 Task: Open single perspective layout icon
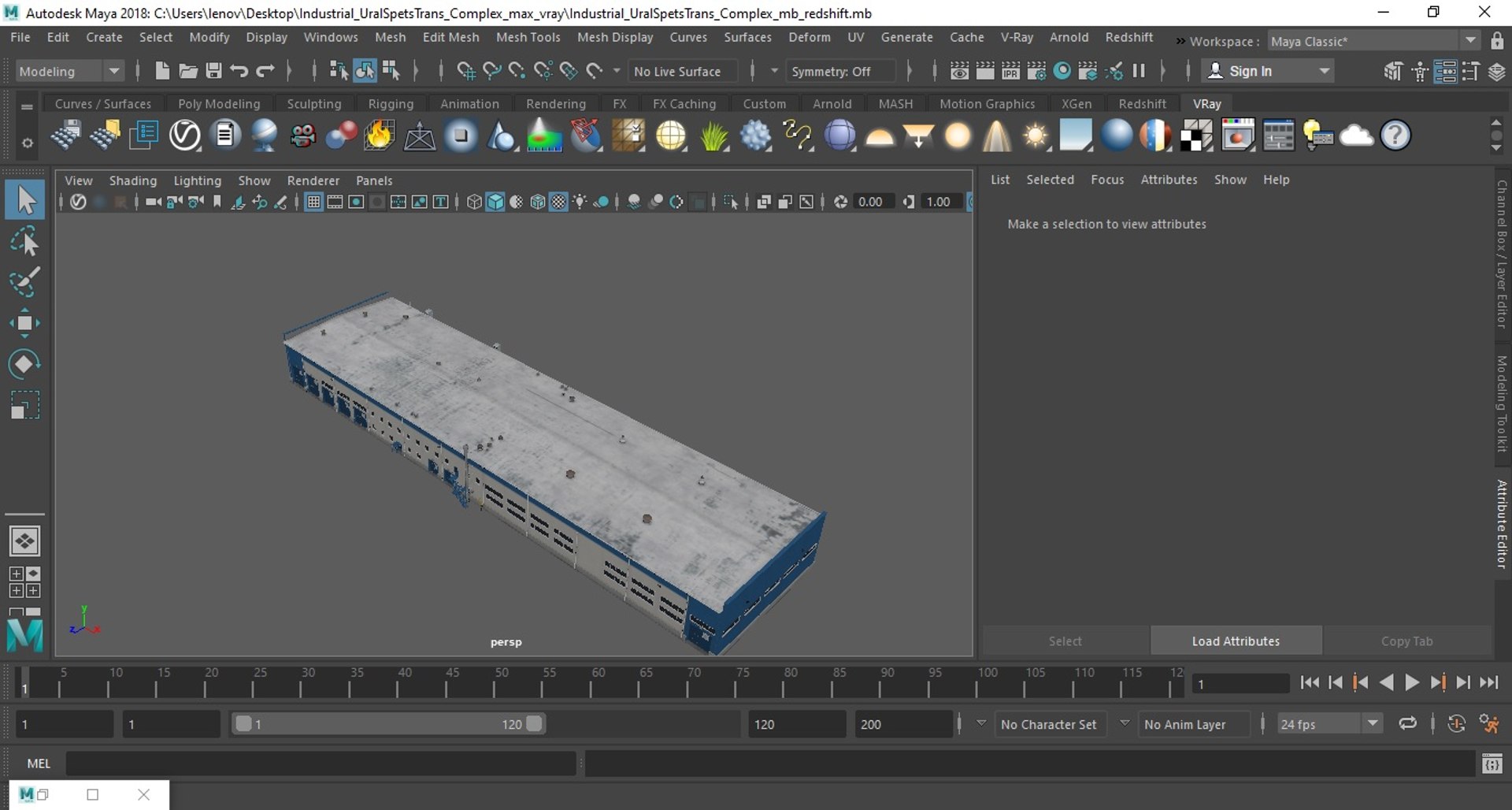coord(24,541)
